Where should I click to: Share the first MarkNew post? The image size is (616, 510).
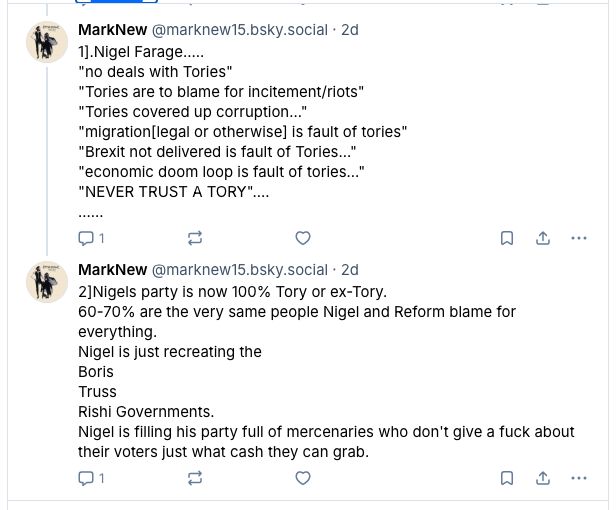tap(543, 238)
